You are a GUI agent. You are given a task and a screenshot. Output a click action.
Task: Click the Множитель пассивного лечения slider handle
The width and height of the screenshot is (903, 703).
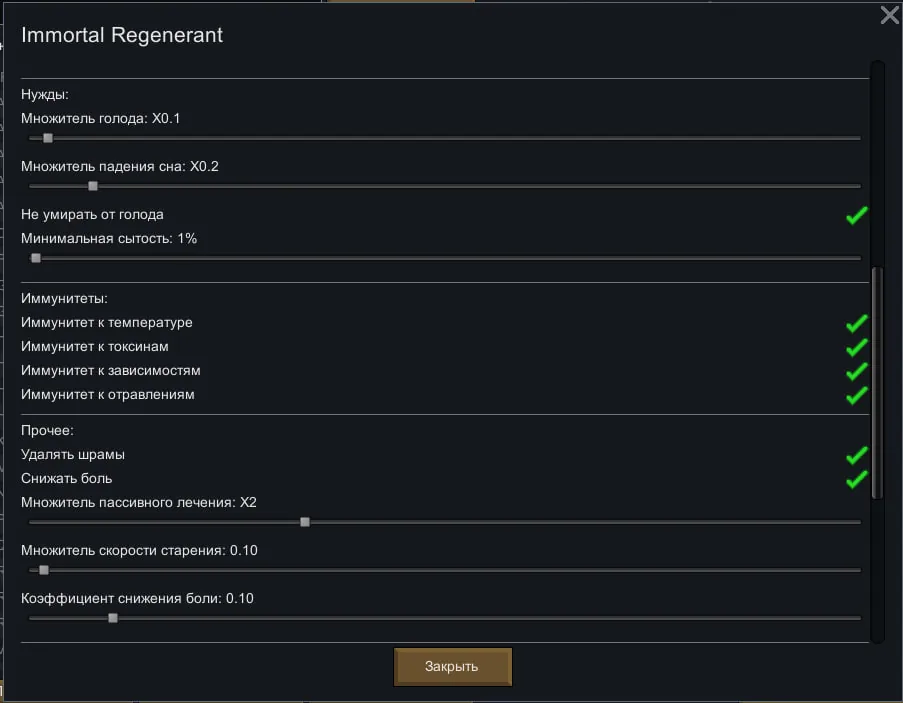point(305,522)
